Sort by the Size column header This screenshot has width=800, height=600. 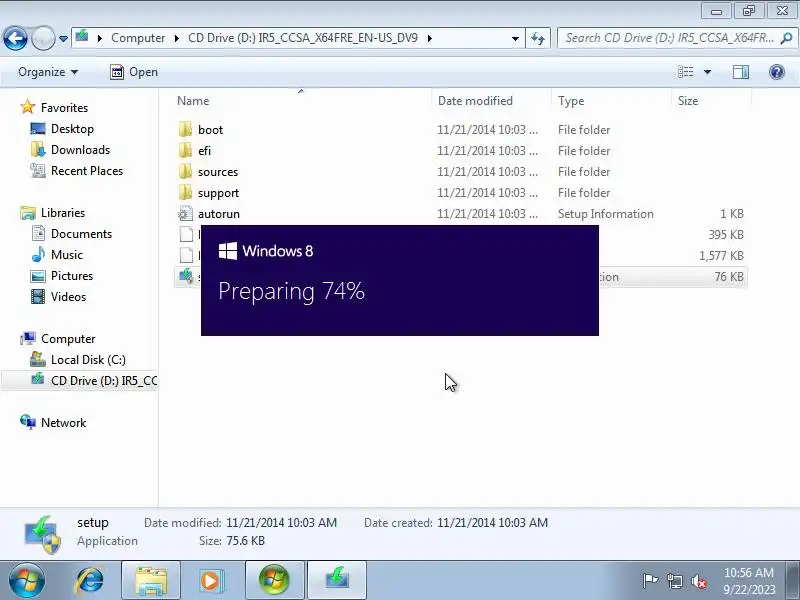tap(688, 101)
